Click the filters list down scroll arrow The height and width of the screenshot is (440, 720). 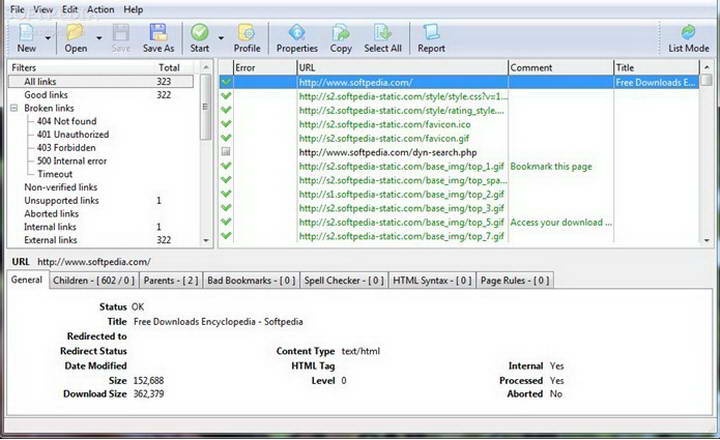pos(206,240)
